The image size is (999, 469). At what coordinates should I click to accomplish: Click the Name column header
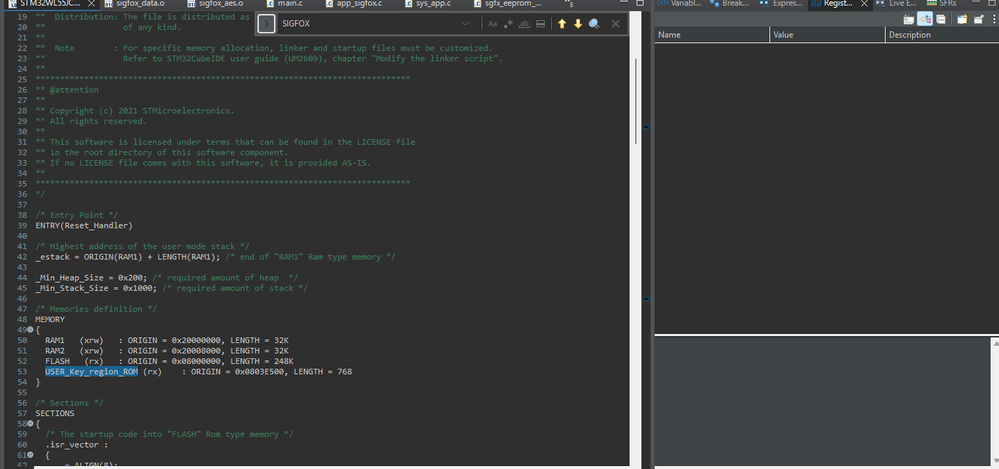point(712,35)
